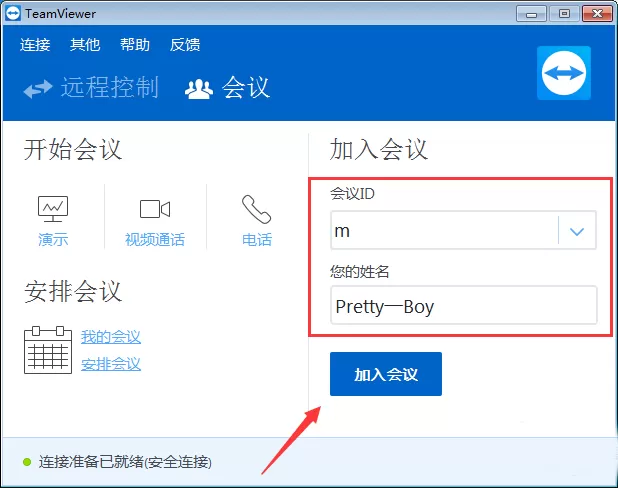
Task: Start a presentation with the 演示 icon
Action: point(53,209)
